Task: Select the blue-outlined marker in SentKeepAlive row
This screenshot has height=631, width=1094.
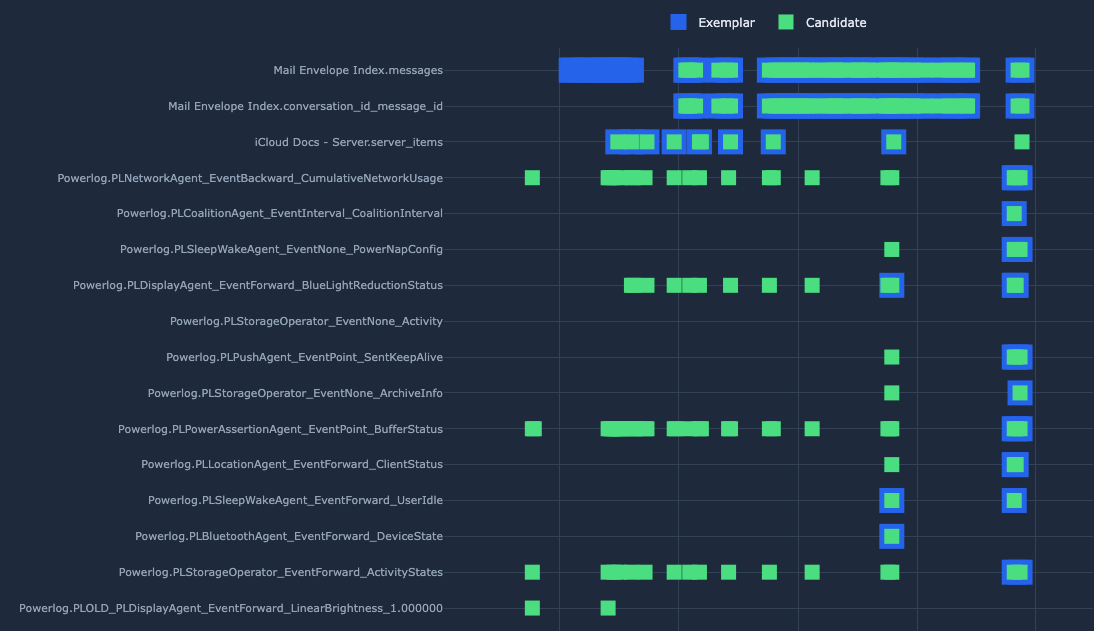Action: (1017, 357)
